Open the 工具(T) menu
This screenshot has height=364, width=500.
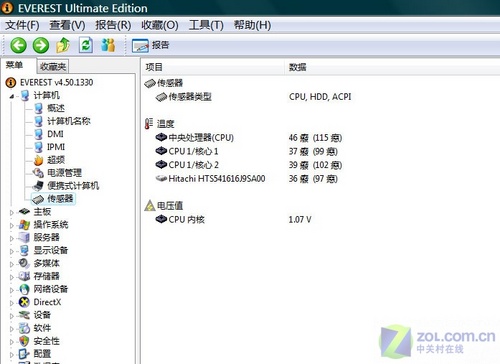pos(206,25)
